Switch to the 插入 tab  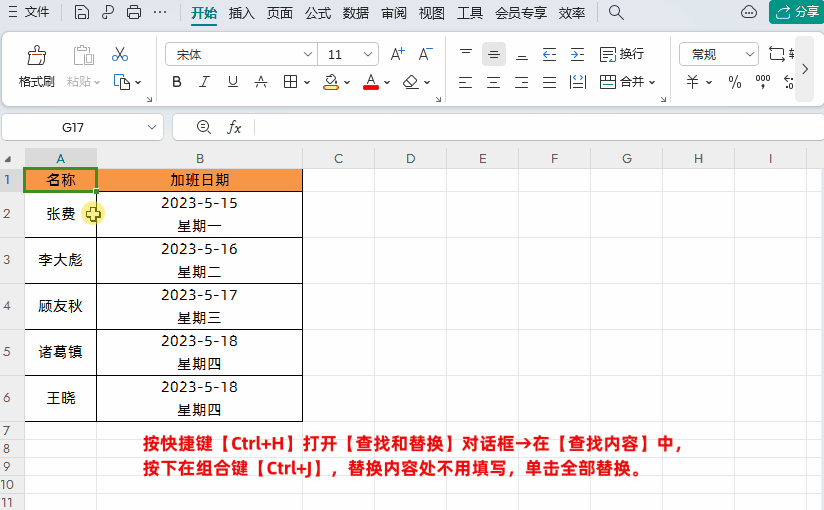242,13
